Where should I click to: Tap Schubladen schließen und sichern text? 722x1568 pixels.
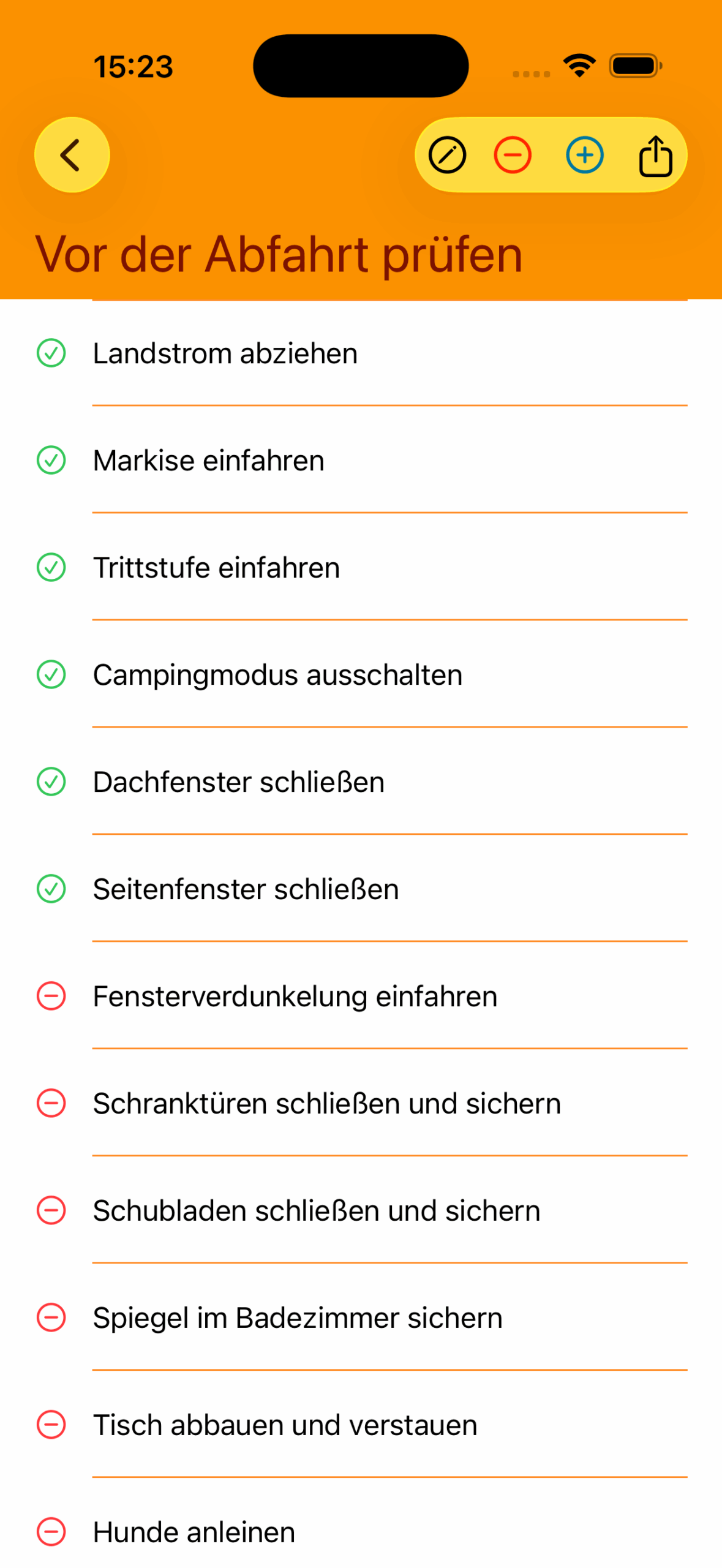click(x=317, y=1211)
